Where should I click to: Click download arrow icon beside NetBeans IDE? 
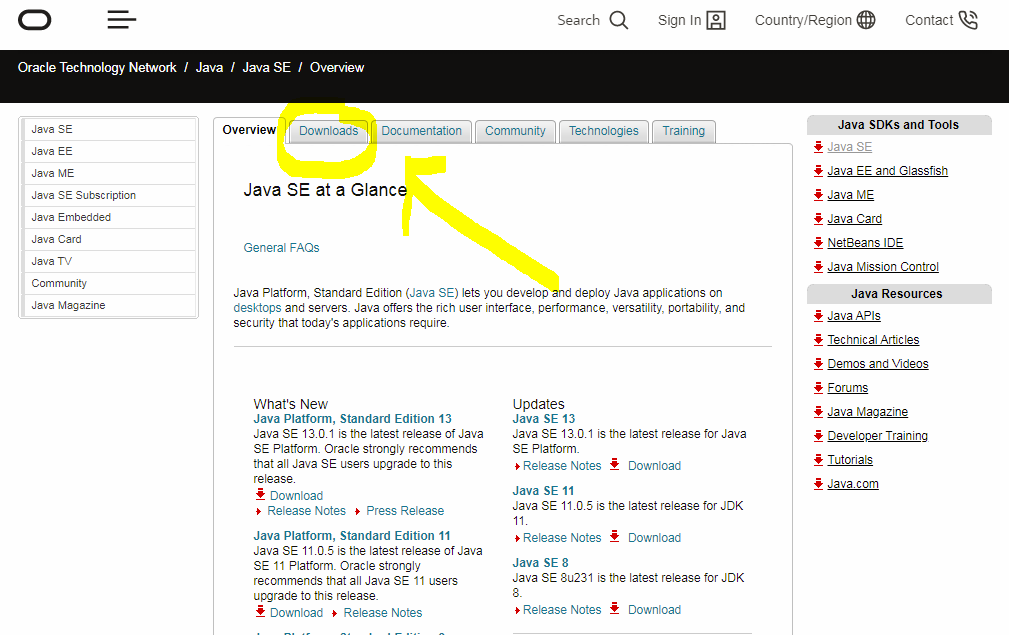(818, 243)
